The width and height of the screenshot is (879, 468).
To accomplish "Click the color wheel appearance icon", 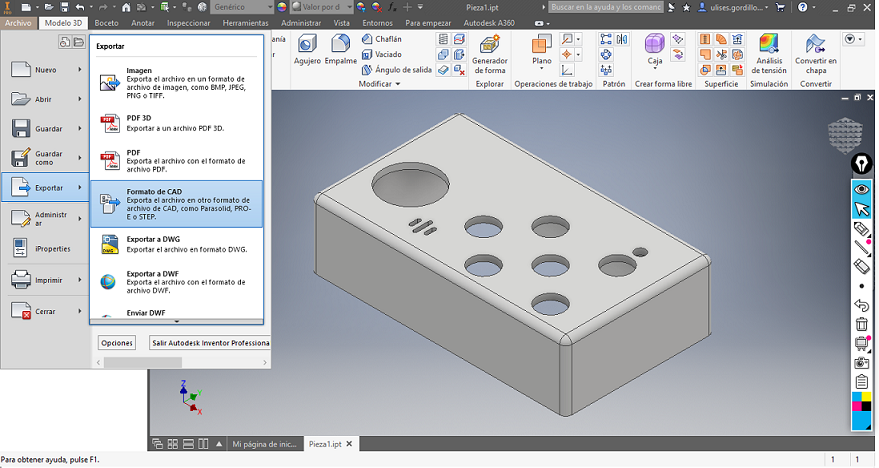I will point(281,7).
